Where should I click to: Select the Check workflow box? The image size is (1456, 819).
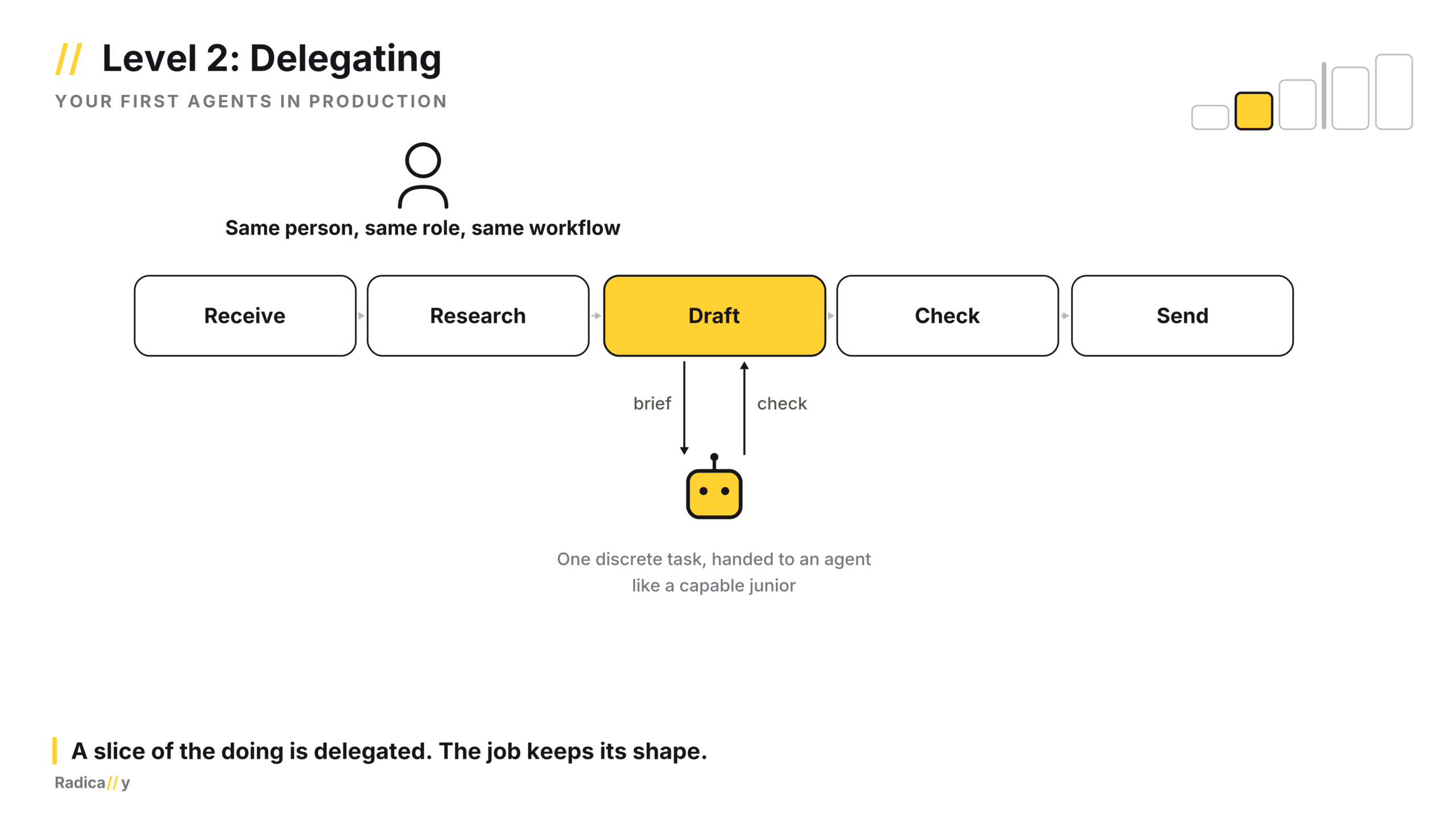pos(948,316)
